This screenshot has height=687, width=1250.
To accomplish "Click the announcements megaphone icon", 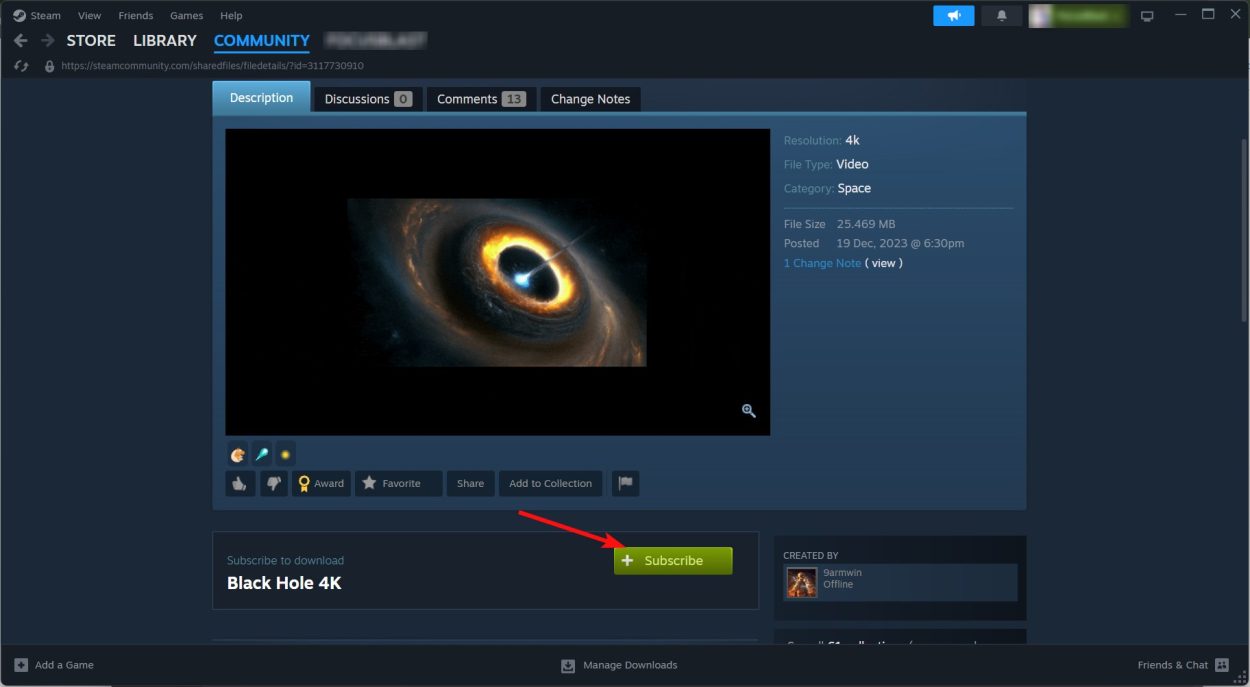I will point(953,16).
